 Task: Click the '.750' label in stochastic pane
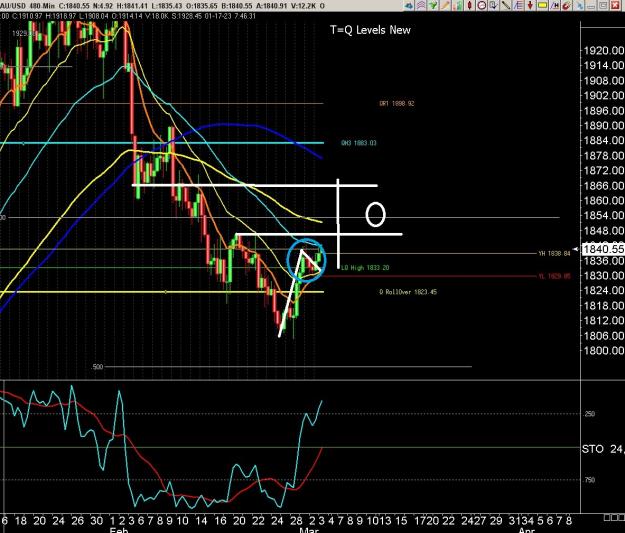(x=590, y=480)
